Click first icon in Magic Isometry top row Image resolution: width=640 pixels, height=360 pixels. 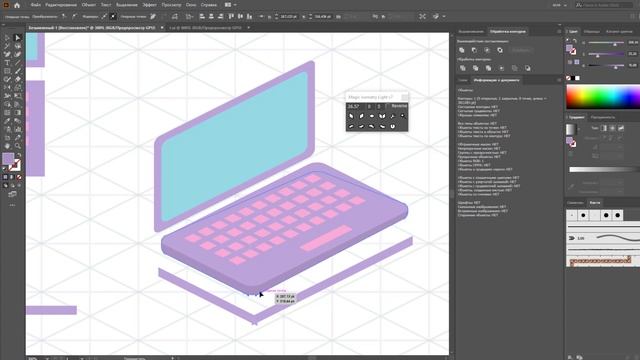point(351,116)
